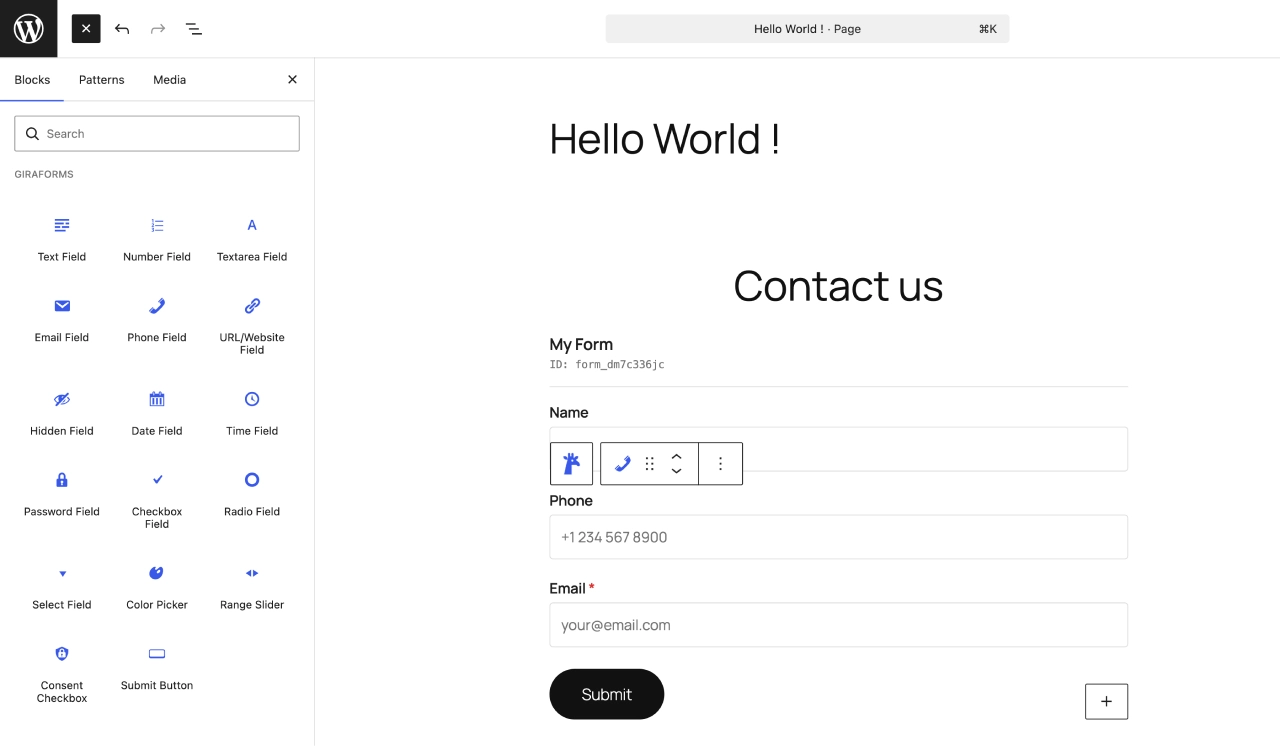The image size is (1280, 746).
Task: Open the WordPress logo menu
Action: (28, 28)
